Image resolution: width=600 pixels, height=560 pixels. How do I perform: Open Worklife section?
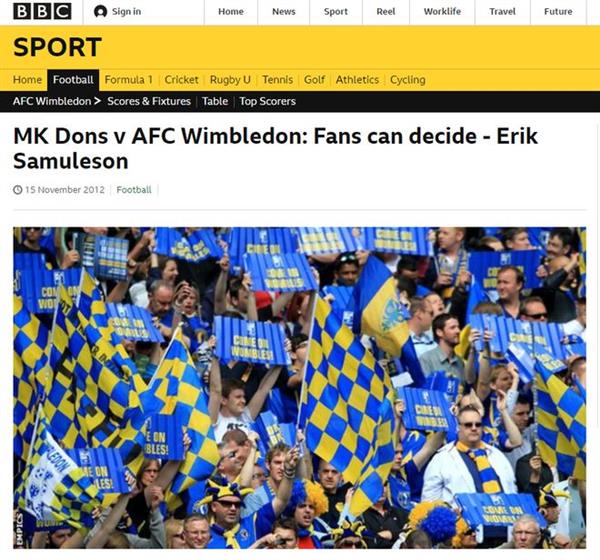(442, 12)
